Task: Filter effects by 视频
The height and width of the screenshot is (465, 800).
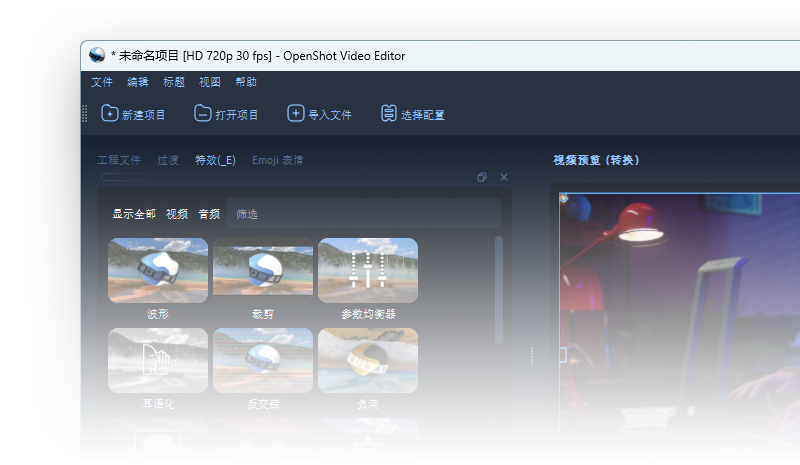Action: tap(177, 214)
